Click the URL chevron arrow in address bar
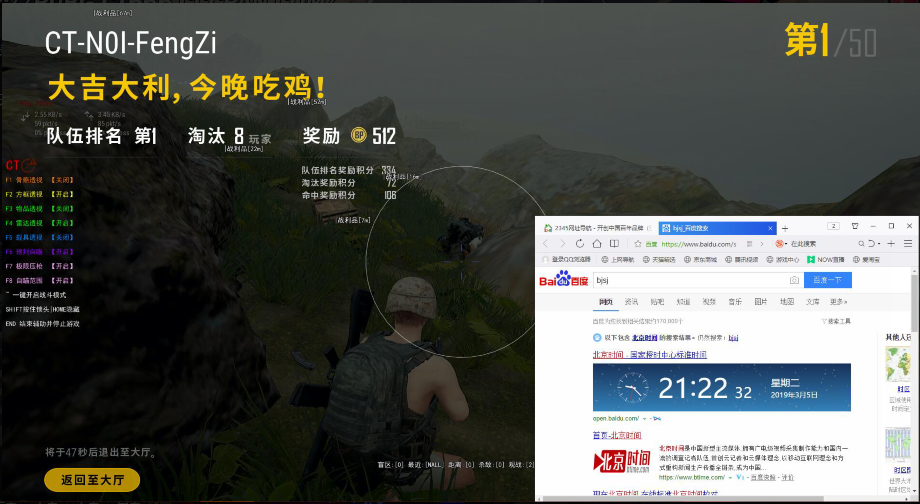 762,243
